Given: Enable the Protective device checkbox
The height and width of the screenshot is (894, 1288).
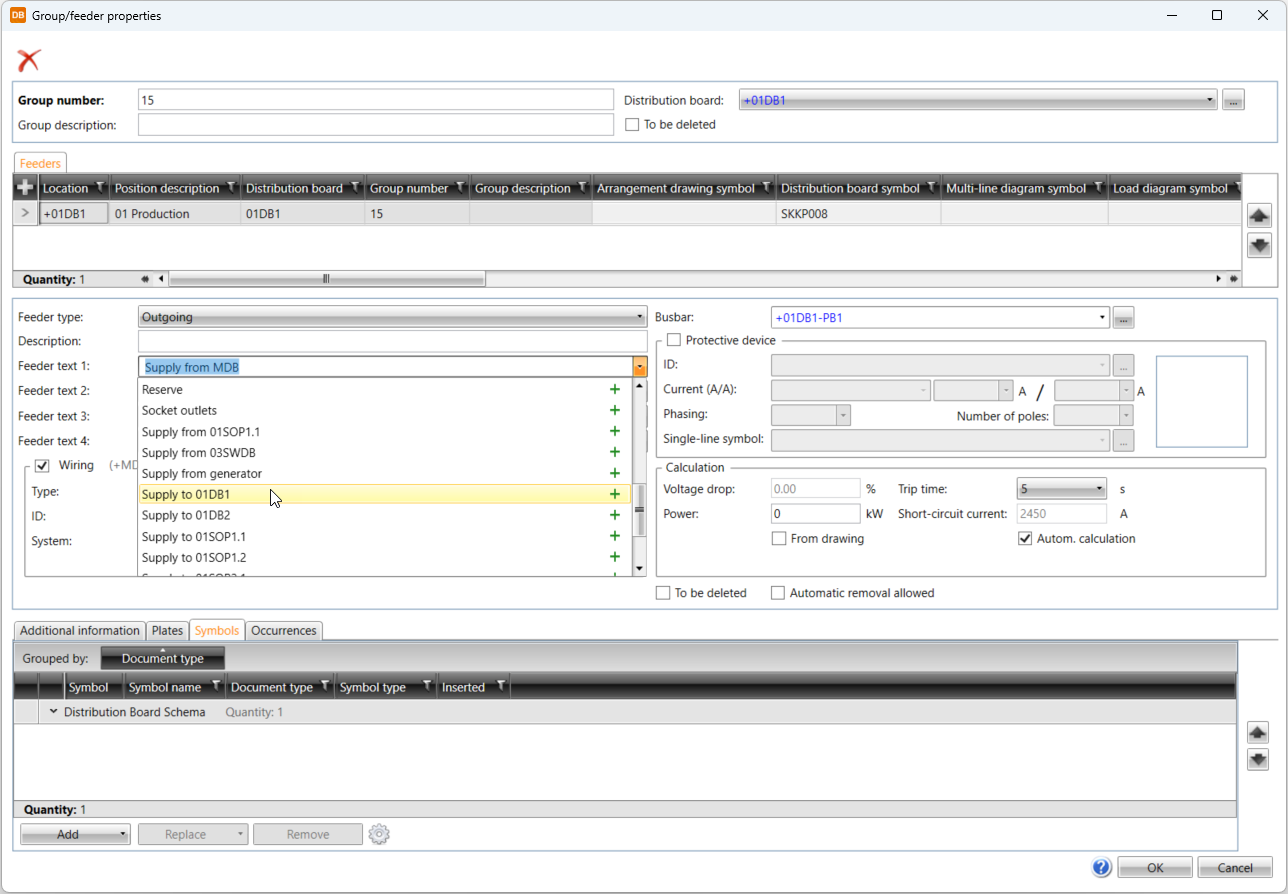Looking at the screenshot, I should pyautogui.click(x=674, y=341).
